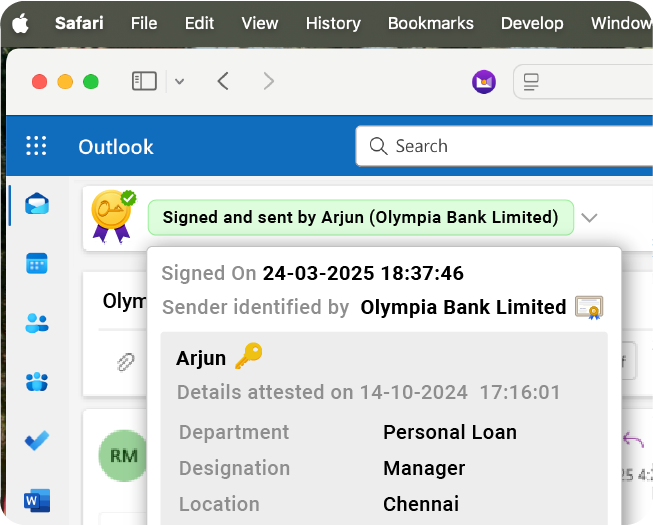This screenshot has height=525, width=653.
Task: Toggle the Safari sidebar panel
Action: tap(144, 81)
